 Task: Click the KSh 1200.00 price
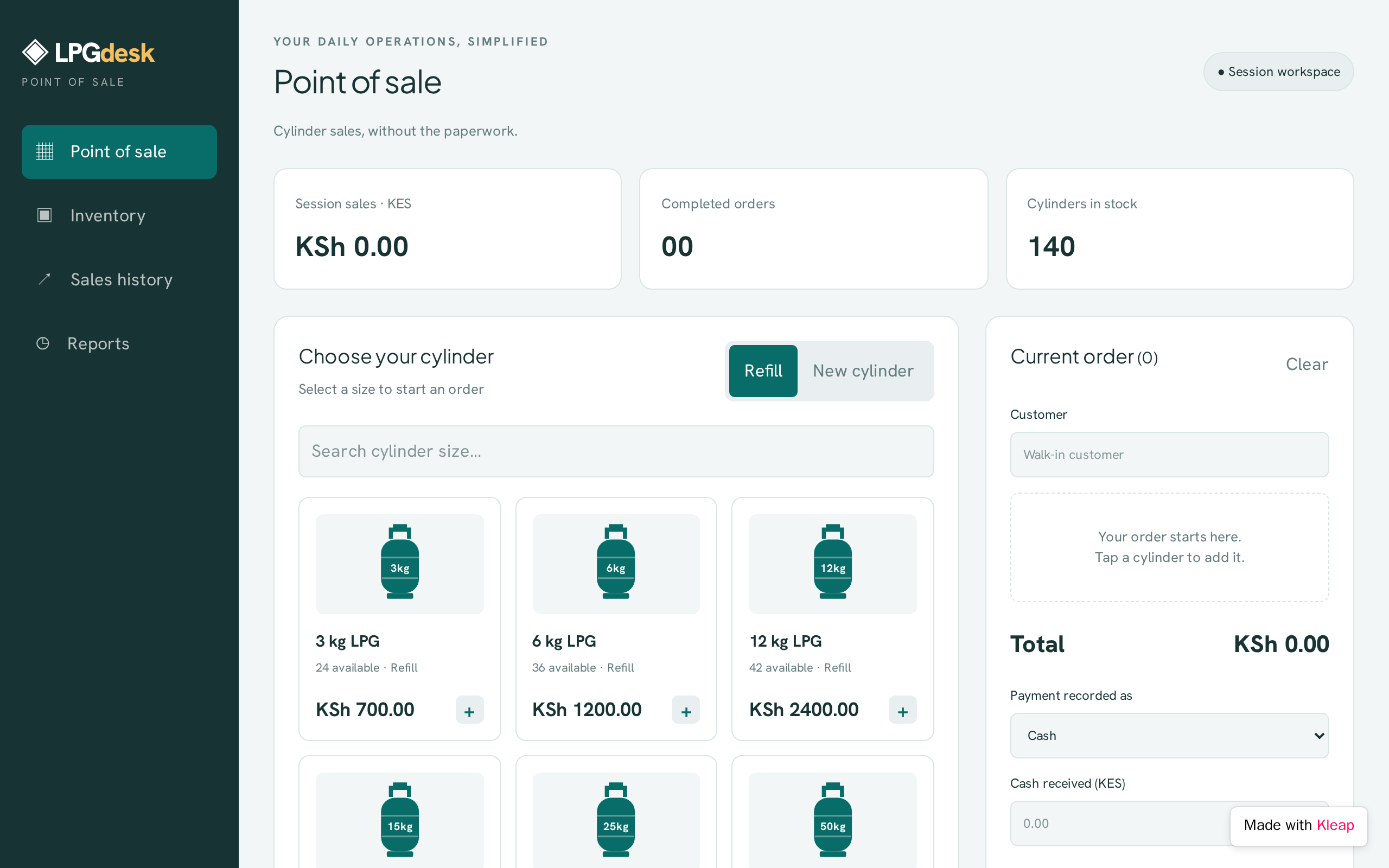click(587, 710)
